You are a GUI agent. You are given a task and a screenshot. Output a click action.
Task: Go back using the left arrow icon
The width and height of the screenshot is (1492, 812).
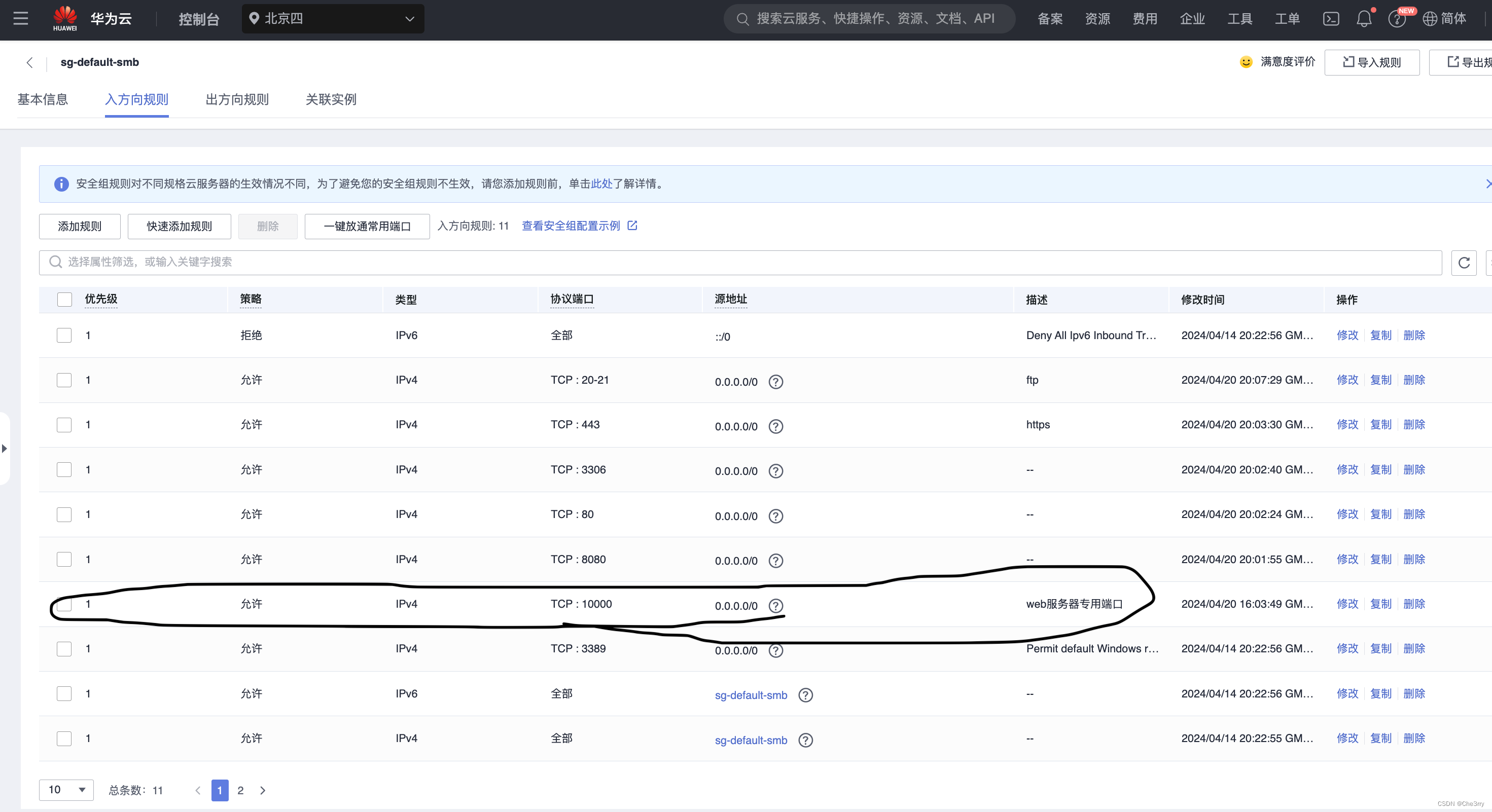(29, 62)
